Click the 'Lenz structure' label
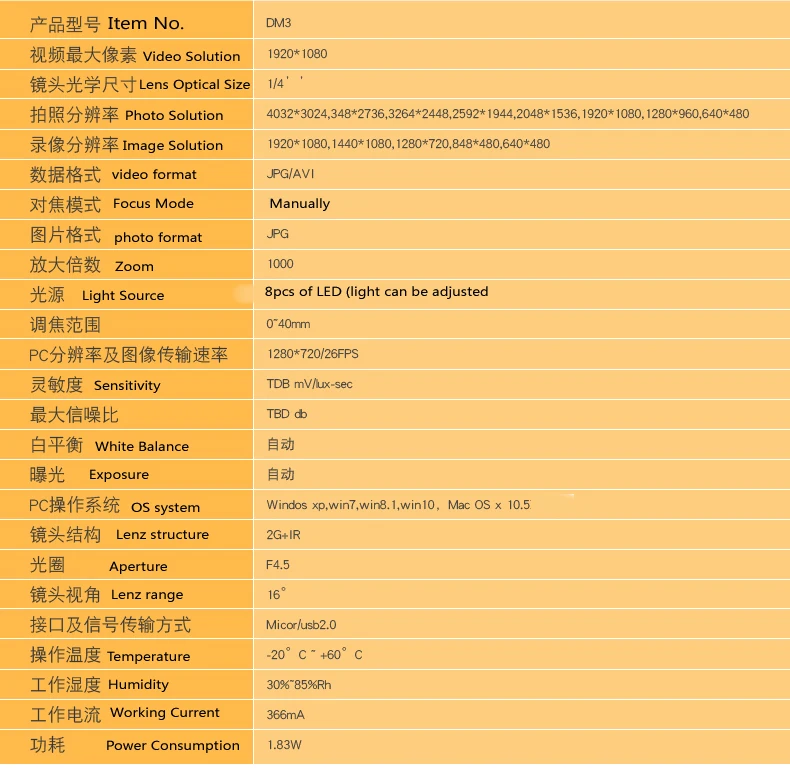 pos(162,535)
